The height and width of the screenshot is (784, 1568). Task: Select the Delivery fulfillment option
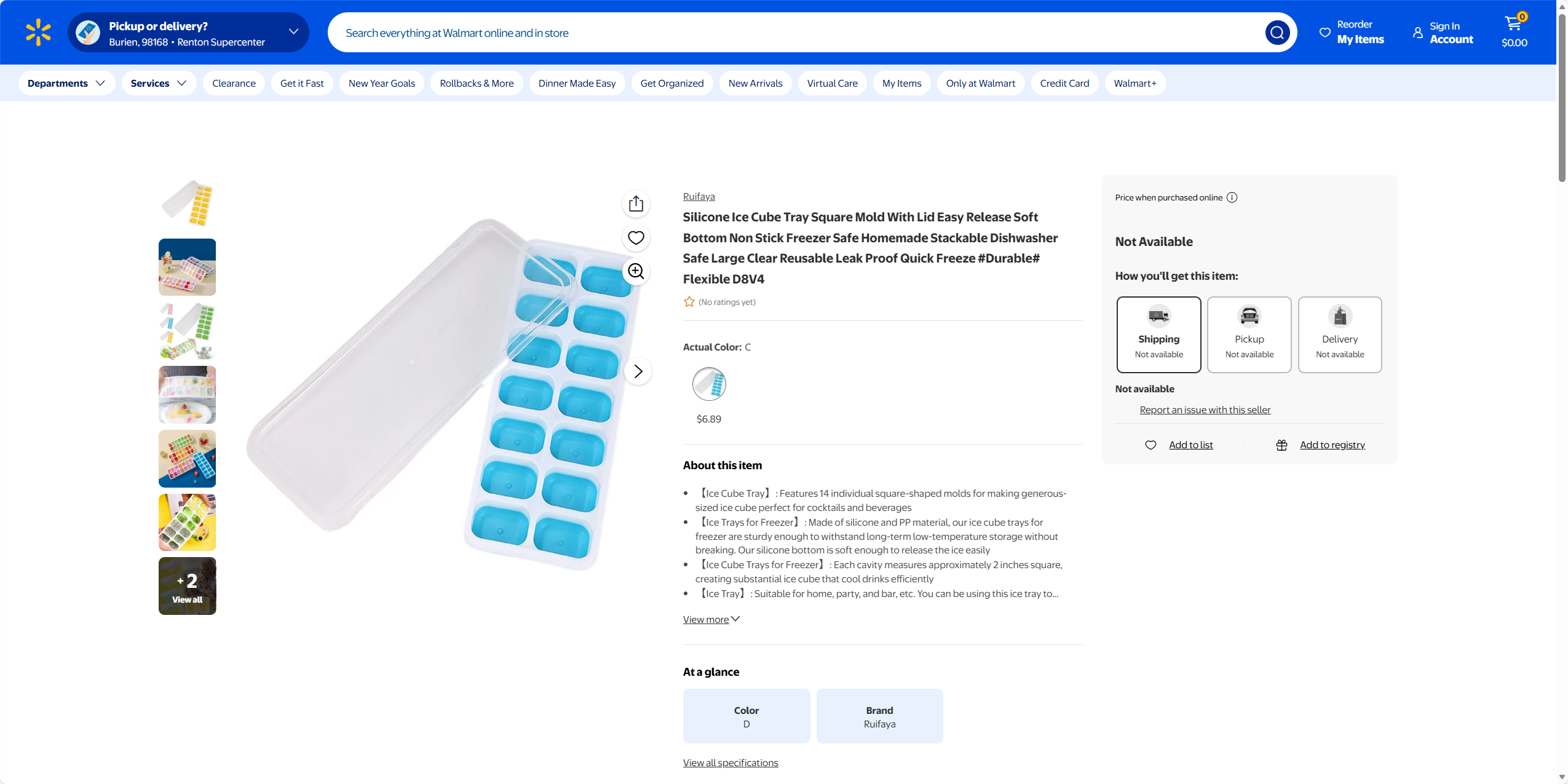tap(1340, 335)
